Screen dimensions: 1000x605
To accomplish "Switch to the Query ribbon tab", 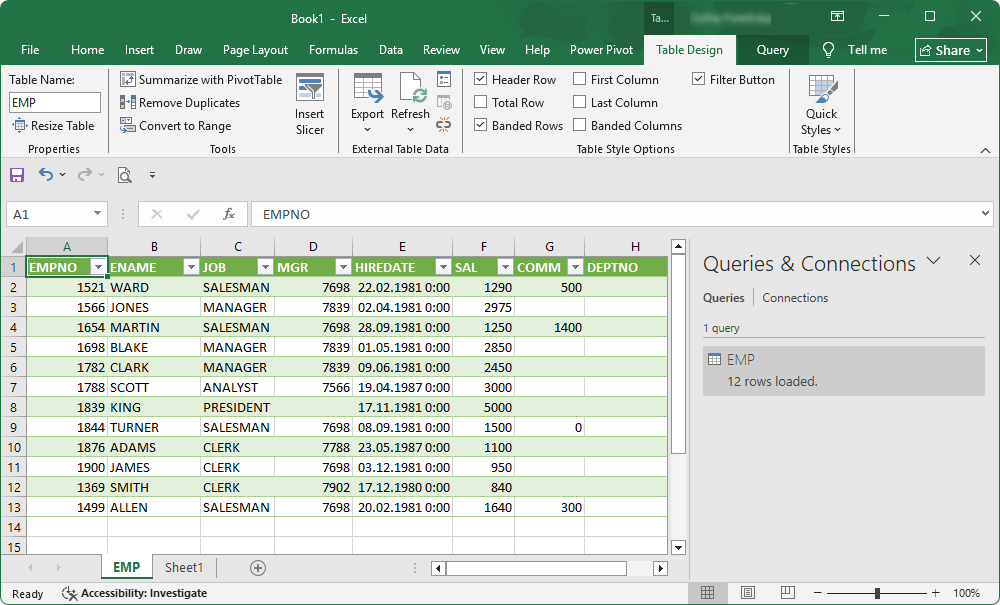I will click(x=772, y=50).
